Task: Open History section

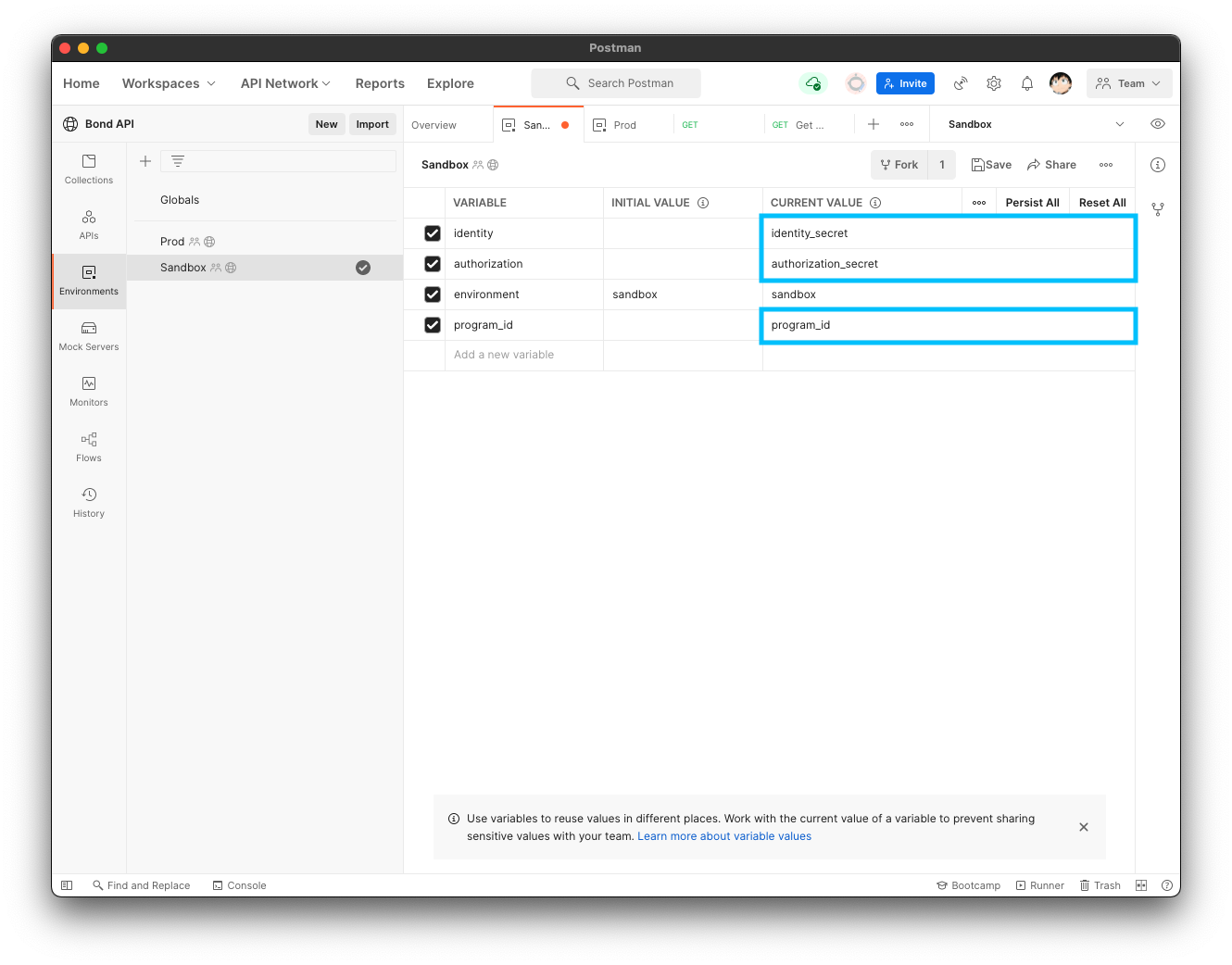Action: [x=89, y=503]
